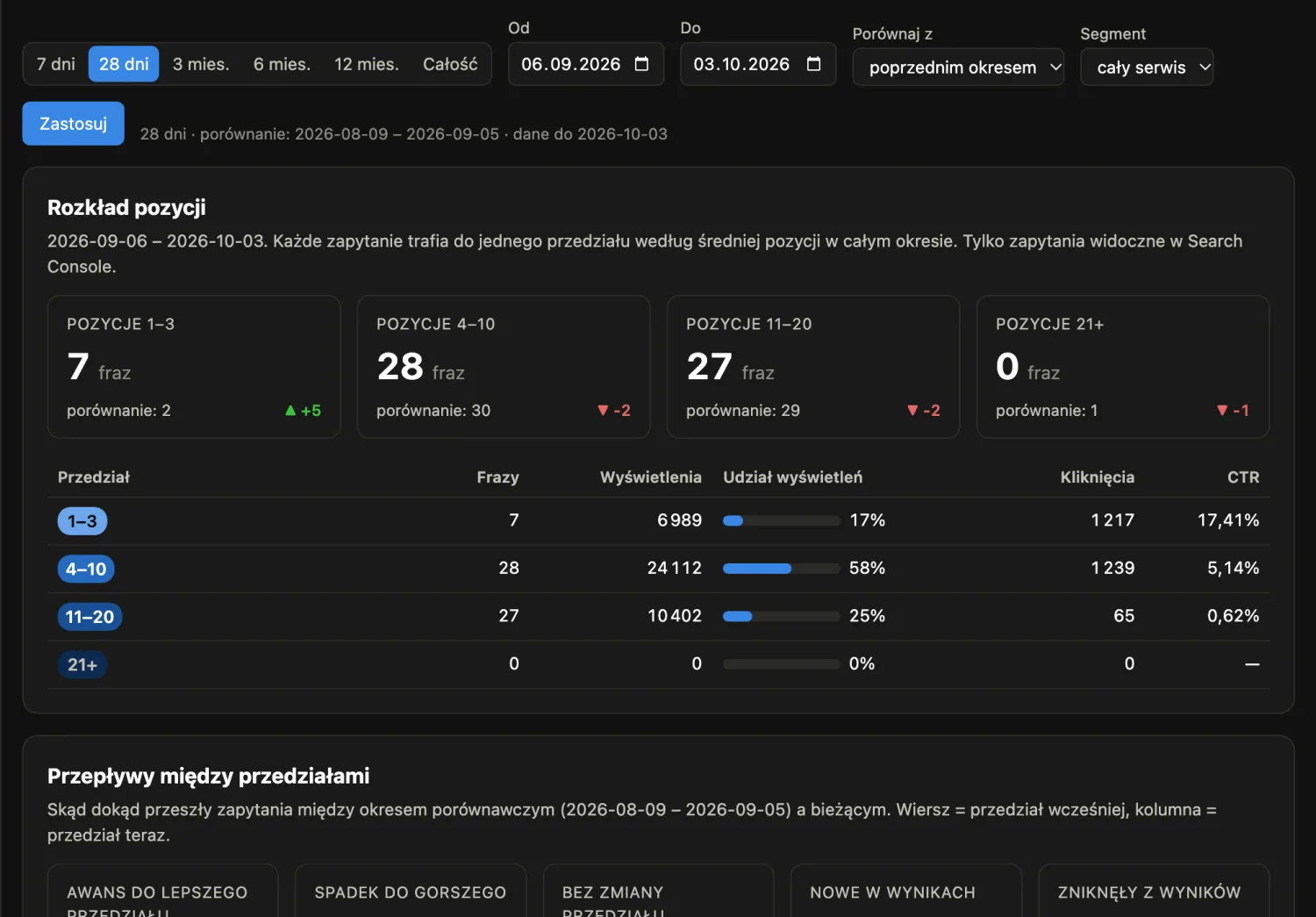The image size is (1316, 917).
Task: Open the Zniknęły z wyników card
Action: click(1155, 891)
